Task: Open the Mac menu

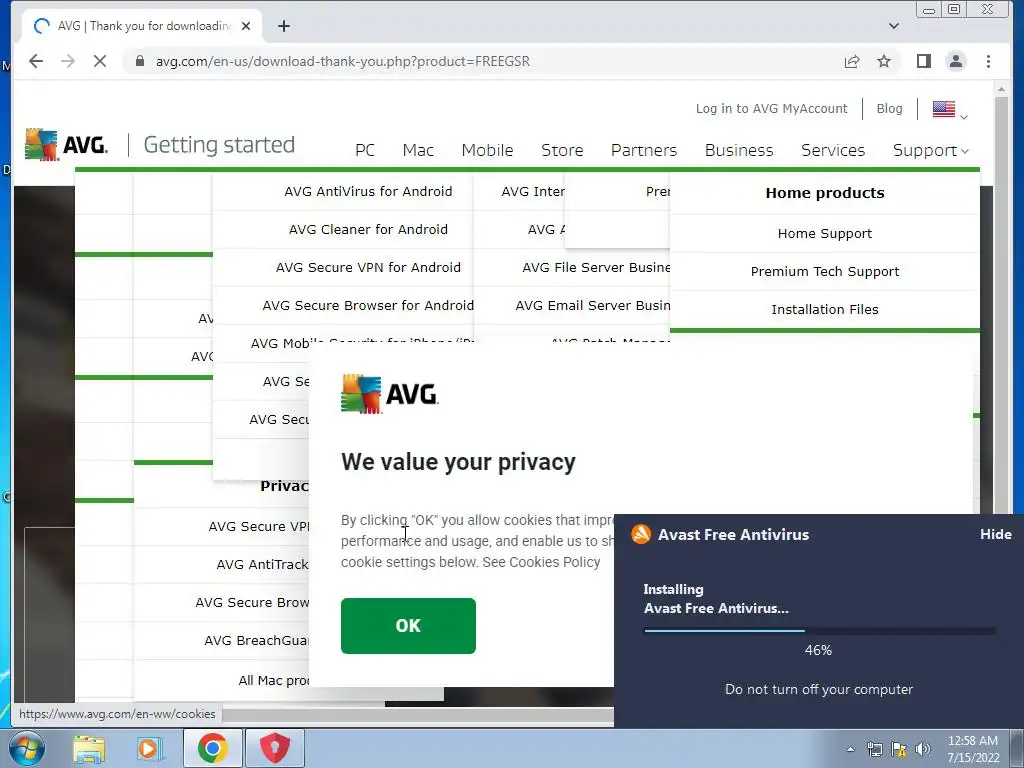Action: tap(418, 150)
